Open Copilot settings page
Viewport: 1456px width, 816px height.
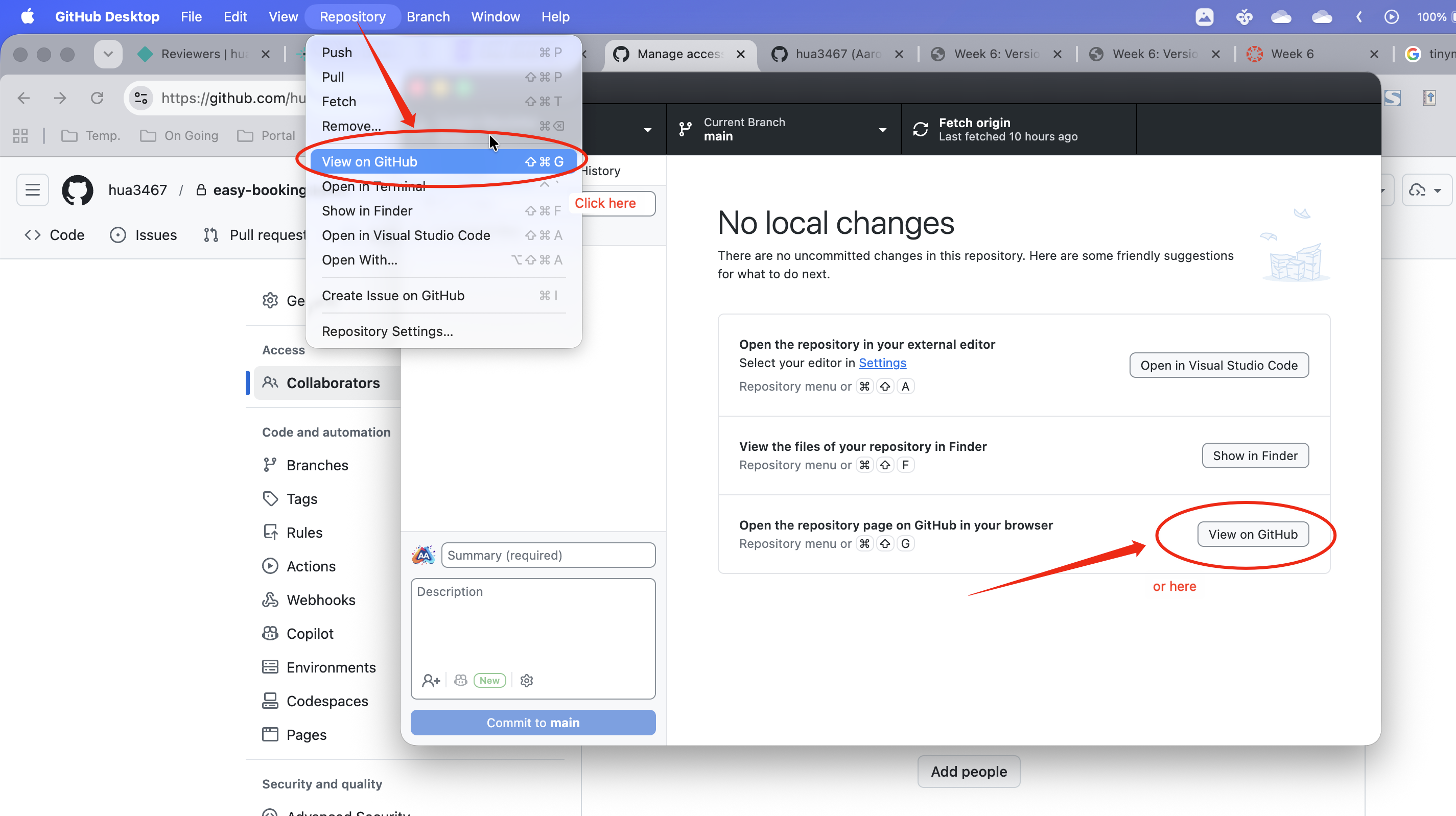coord(298,634)
